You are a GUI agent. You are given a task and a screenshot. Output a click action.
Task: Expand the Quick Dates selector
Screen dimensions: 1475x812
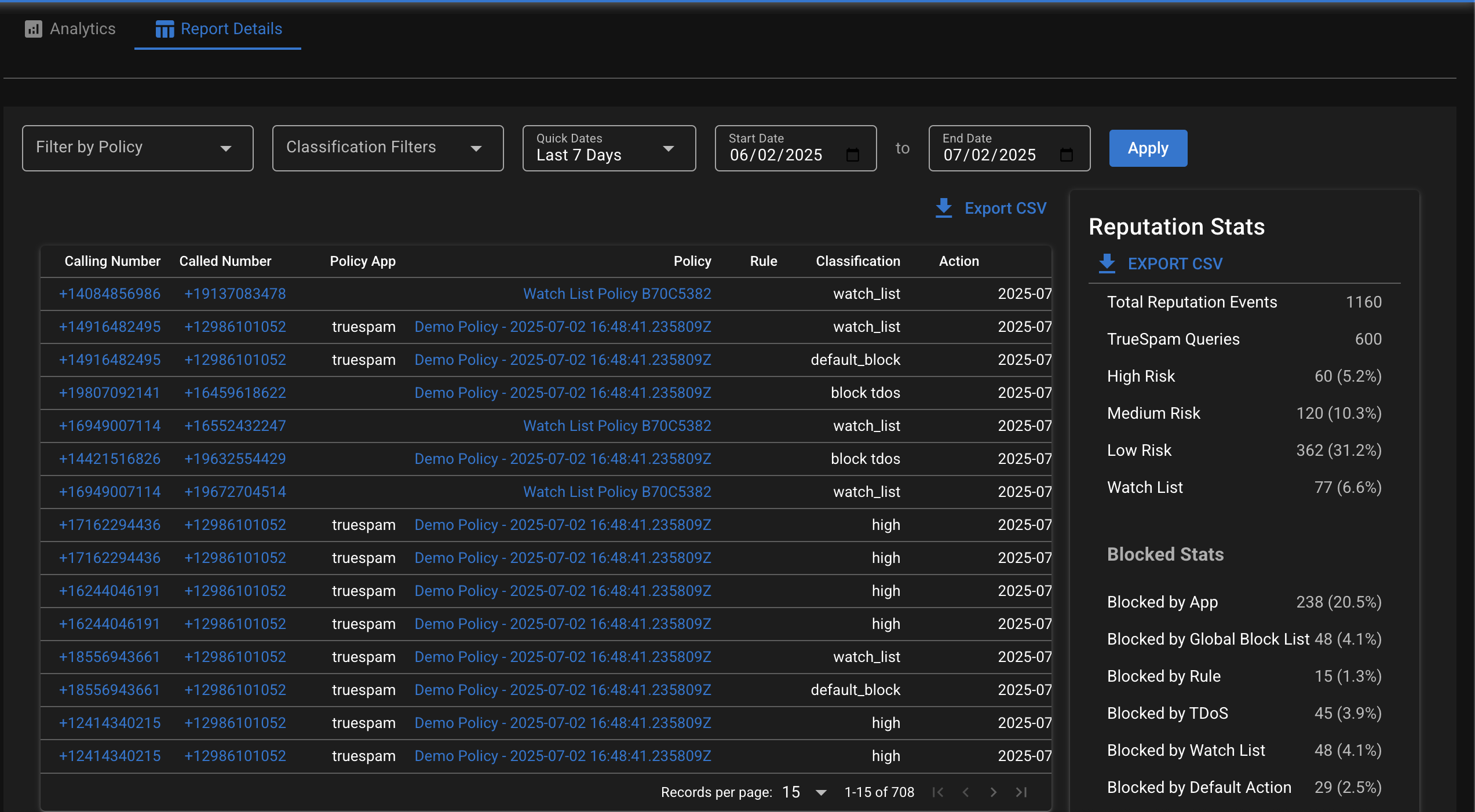tap(609, 148)
